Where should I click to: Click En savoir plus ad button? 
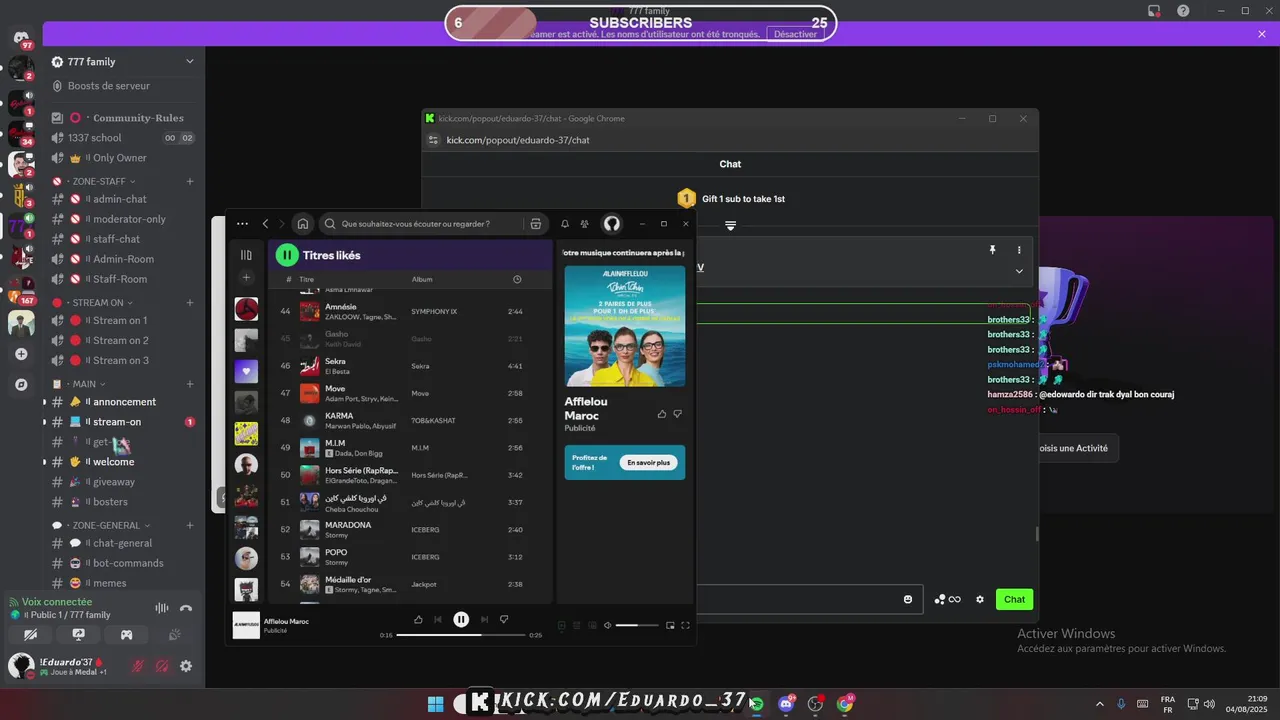(648, 463)
